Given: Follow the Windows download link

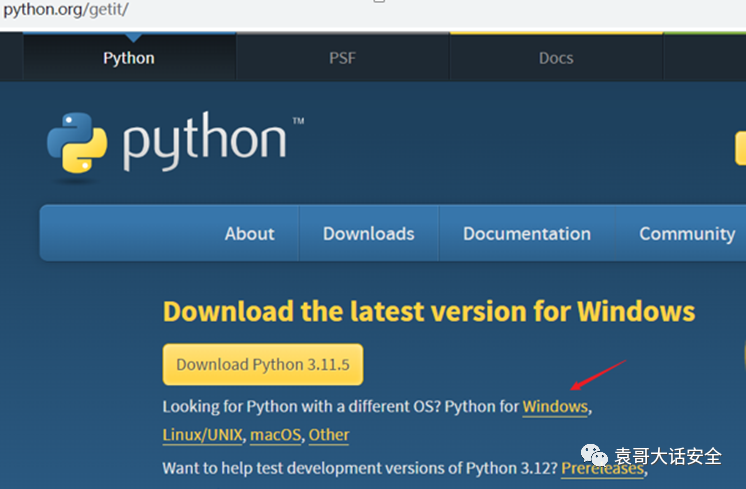Looking at the screenshot, I should (555, 407).
